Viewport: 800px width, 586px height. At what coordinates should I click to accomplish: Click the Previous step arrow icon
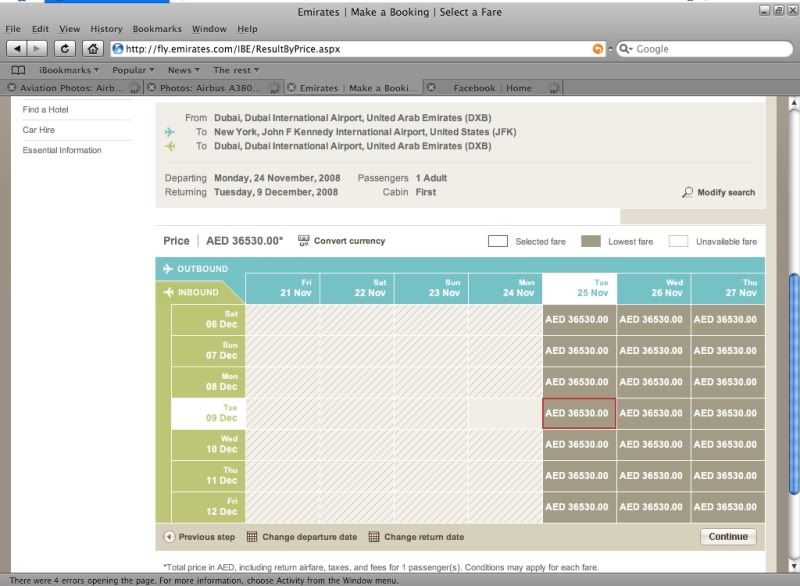click(x=169, y=537)
